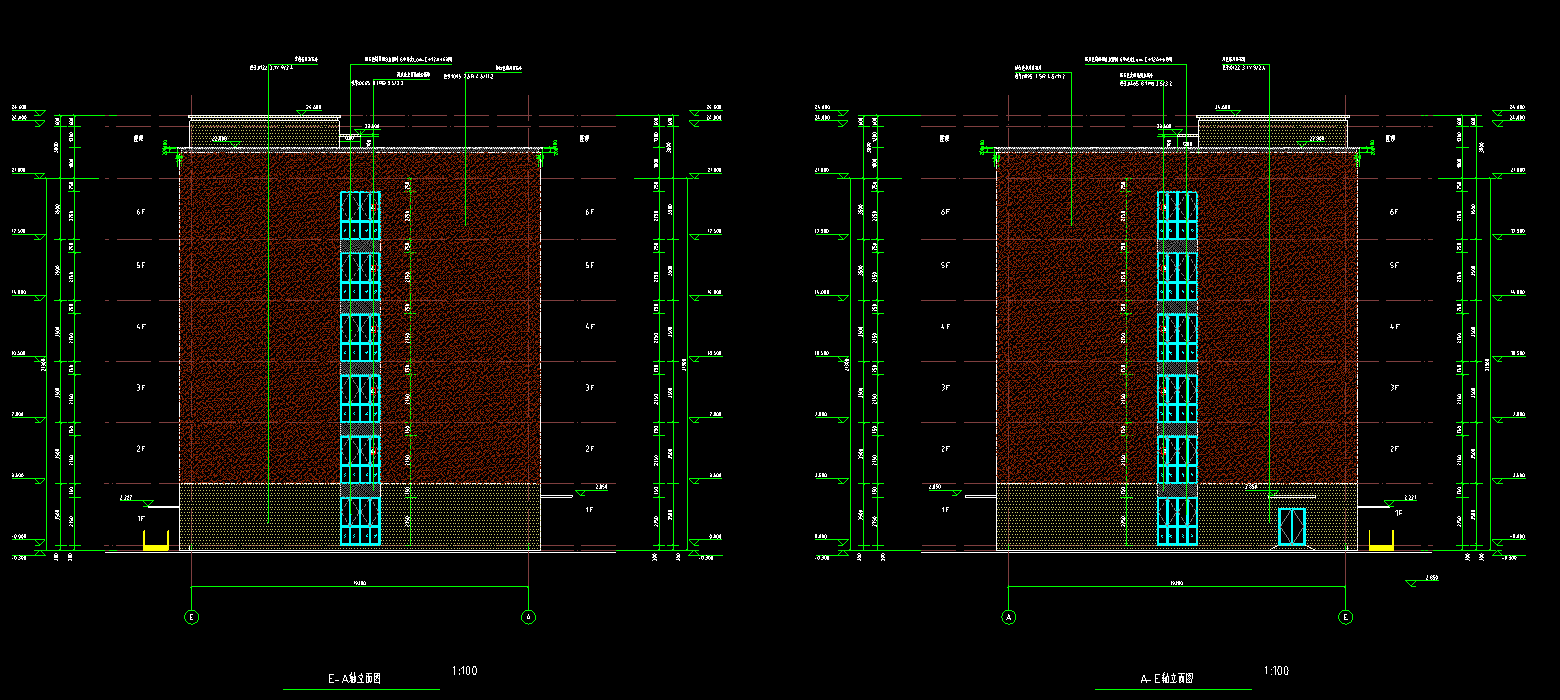Click the 3F label right of the E-A elevation

tap(590, 387)
